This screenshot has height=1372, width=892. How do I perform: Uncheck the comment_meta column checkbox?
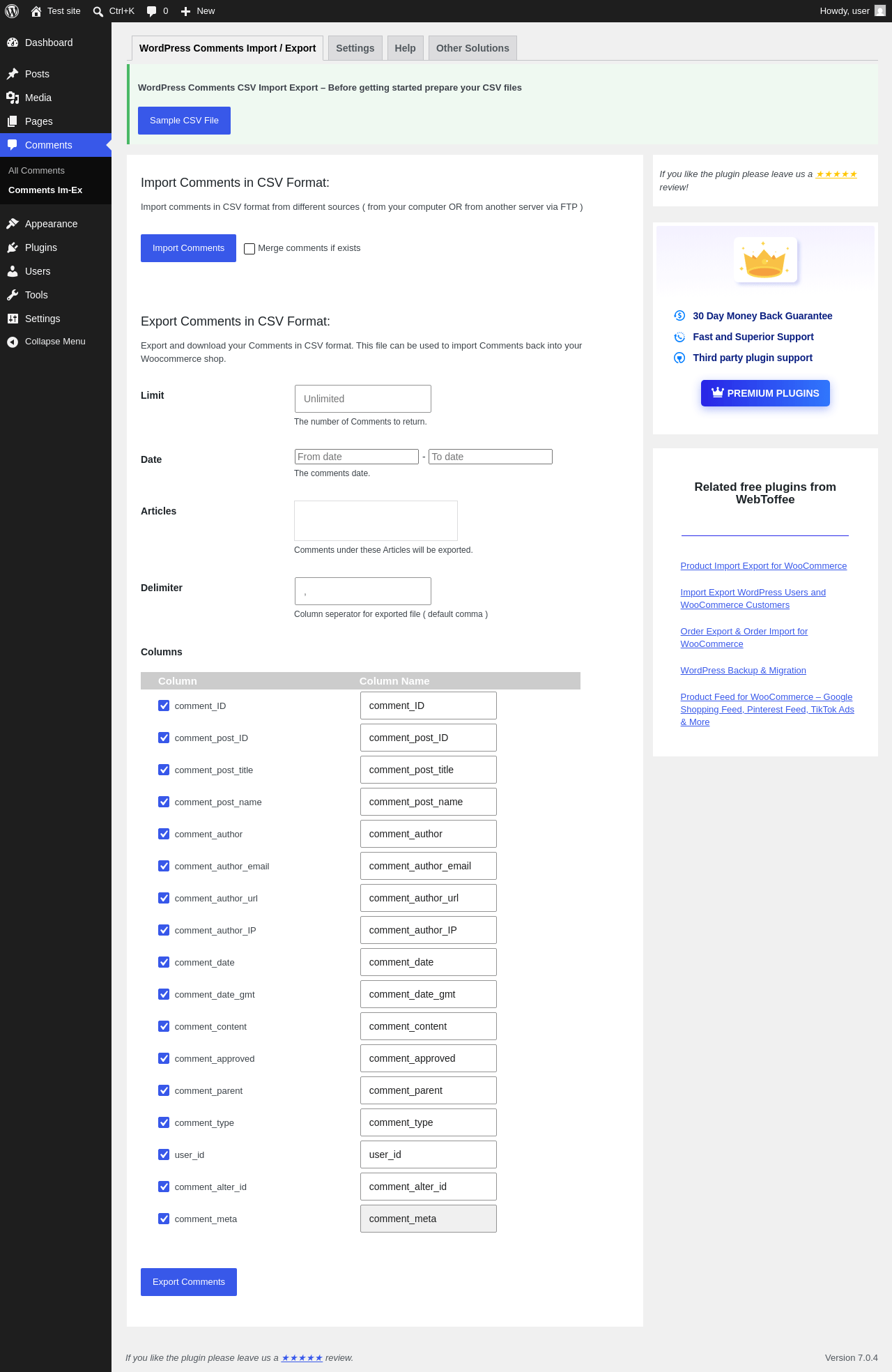[x=164, y=1219]
